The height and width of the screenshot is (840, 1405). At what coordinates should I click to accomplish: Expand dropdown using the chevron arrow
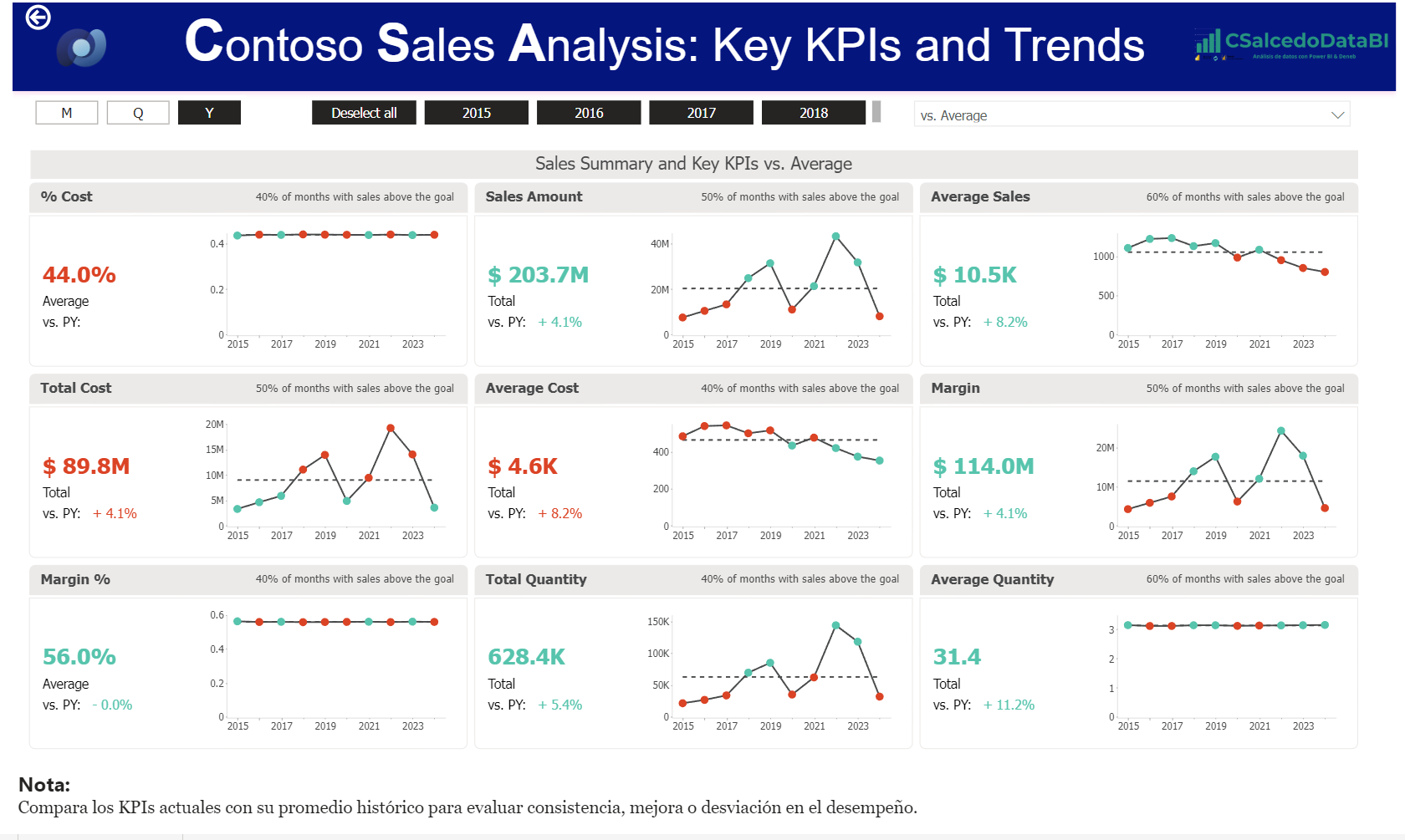(1337, 115)
